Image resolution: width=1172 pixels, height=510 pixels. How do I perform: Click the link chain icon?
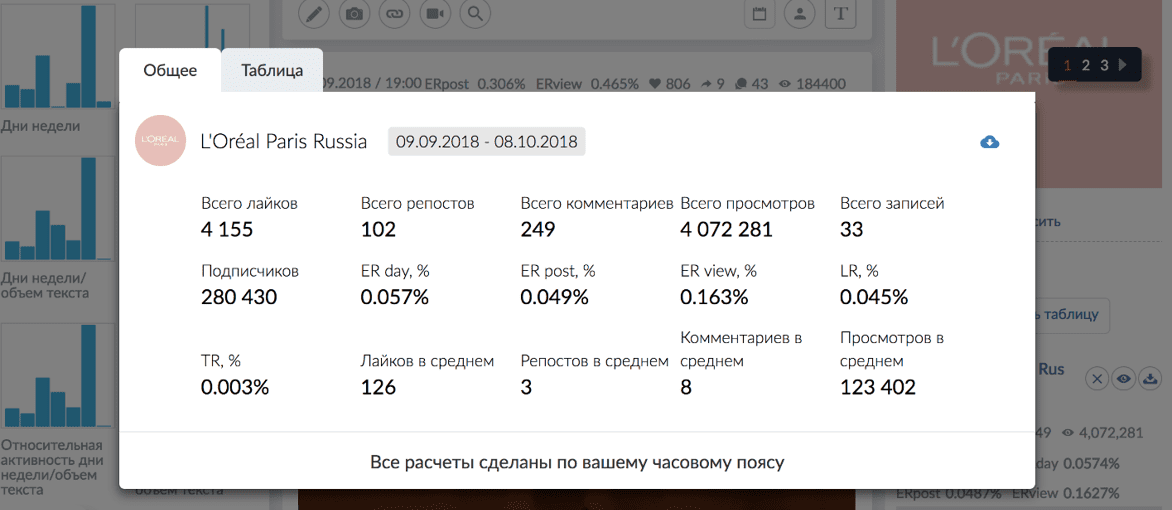click(395, 13)
